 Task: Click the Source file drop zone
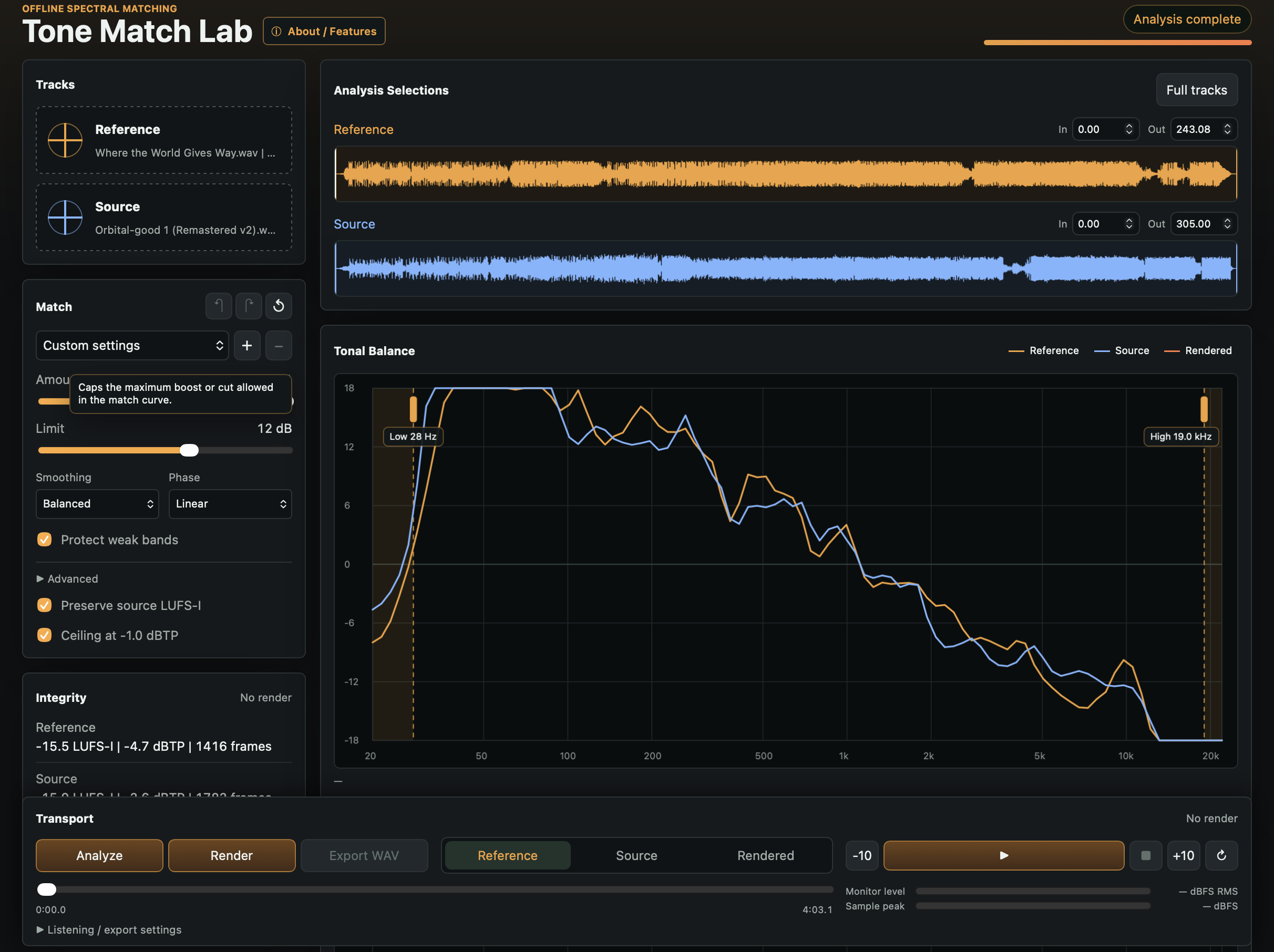(x=163, y=218)
